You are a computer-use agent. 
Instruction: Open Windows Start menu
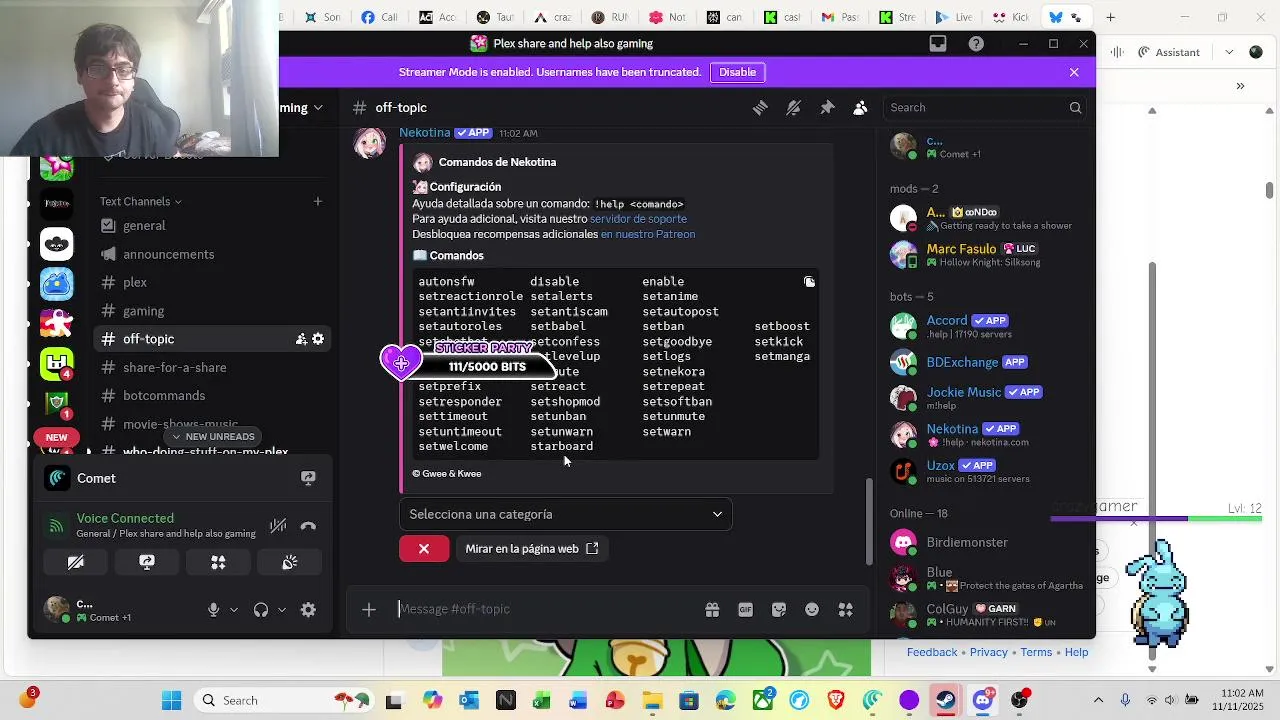(x=172, y=700)
